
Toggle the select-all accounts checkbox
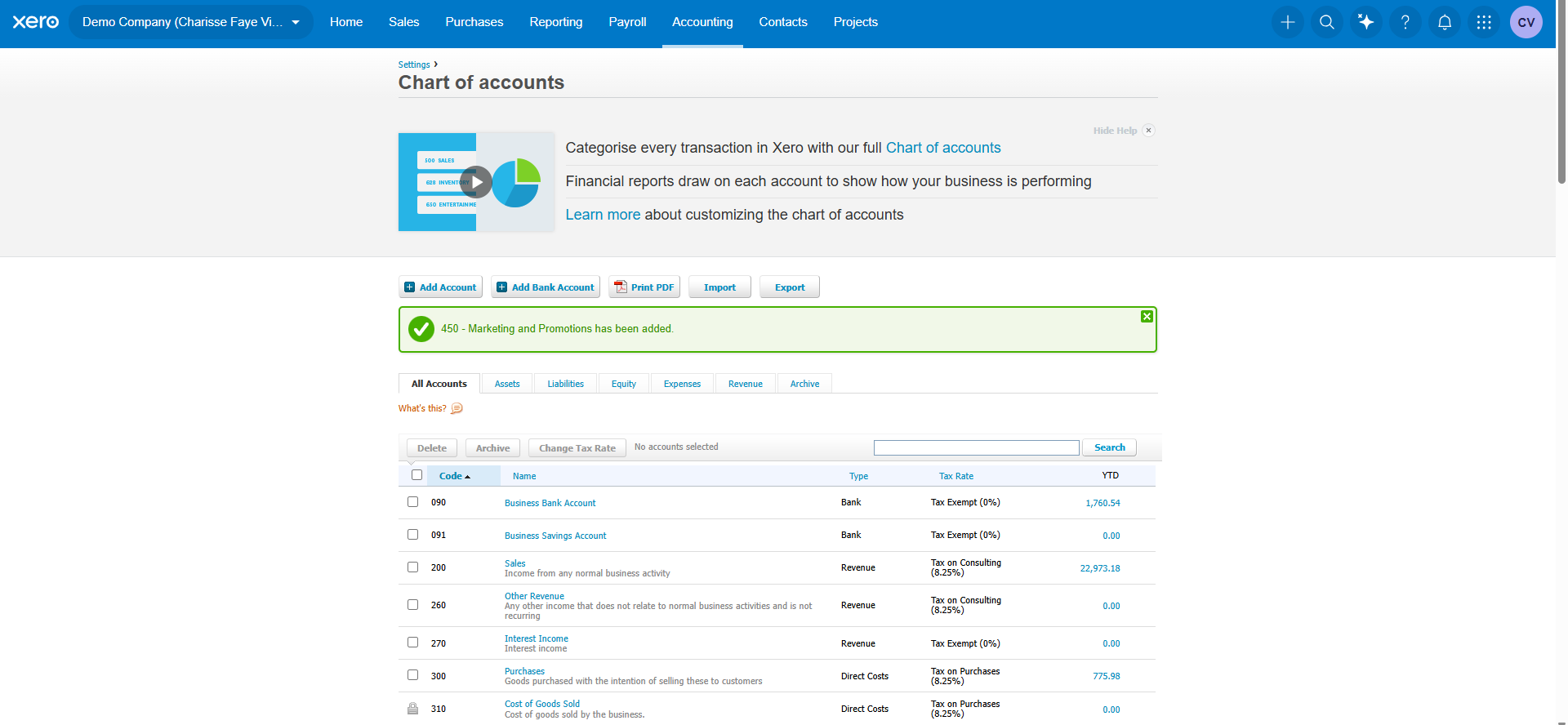[x=416, y=475]
